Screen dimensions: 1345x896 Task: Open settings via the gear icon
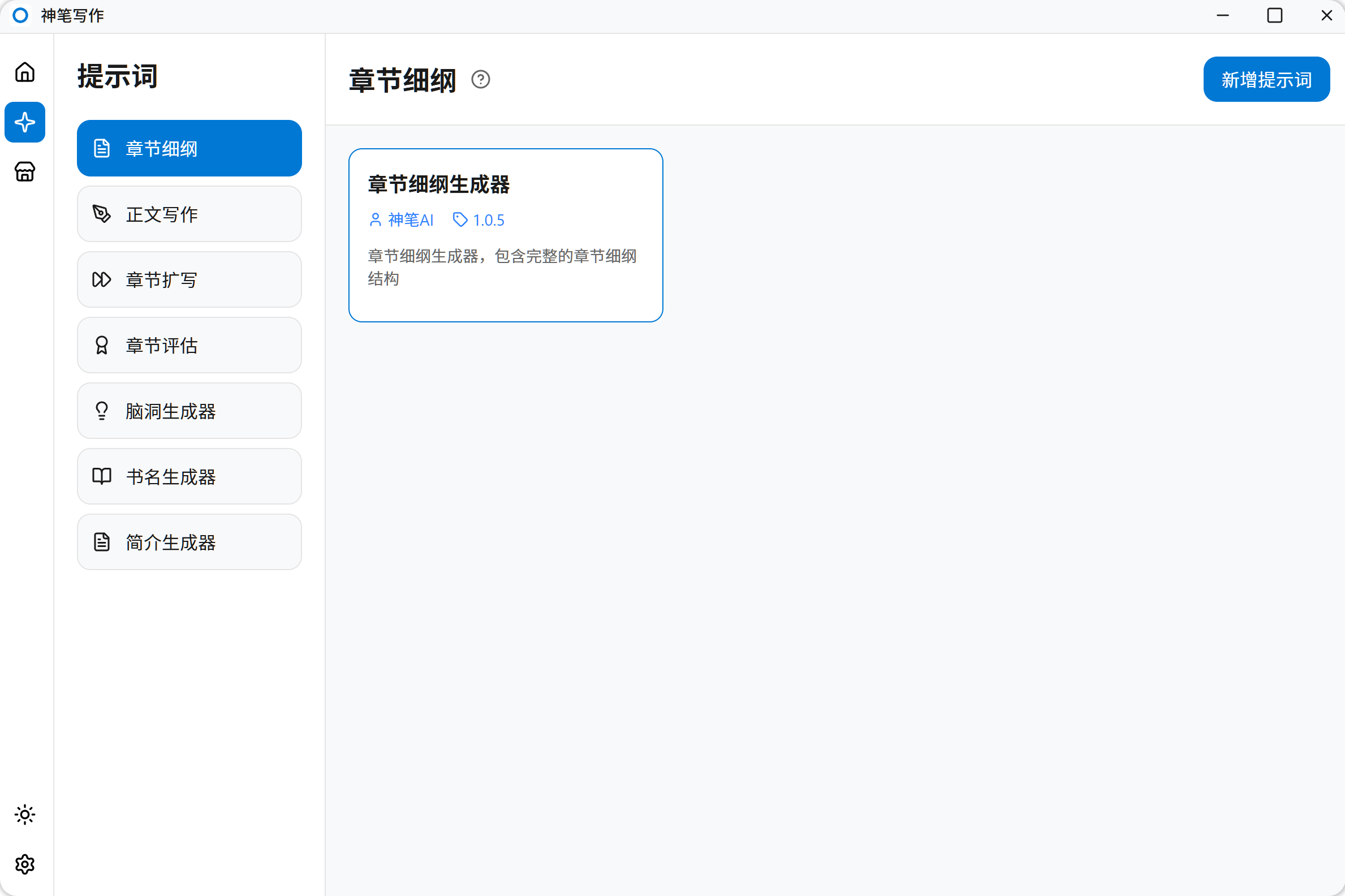pyautogui.click(x=24, y=864)
